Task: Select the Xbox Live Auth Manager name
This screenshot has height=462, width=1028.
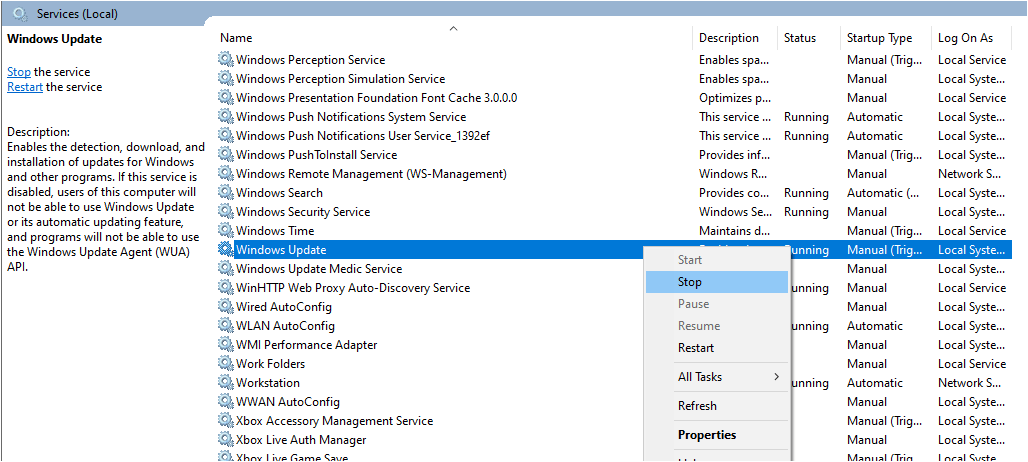Action: pos(301,440)
